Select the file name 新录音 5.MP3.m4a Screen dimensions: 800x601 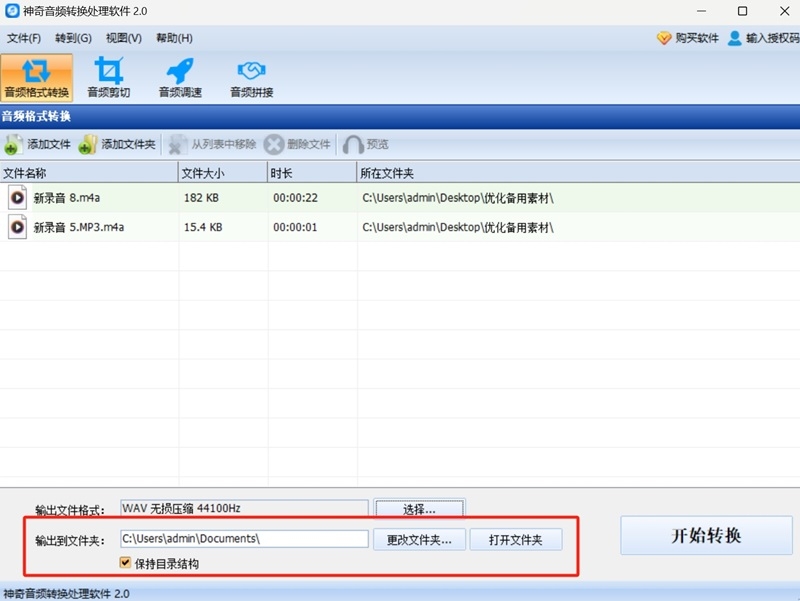79,227
